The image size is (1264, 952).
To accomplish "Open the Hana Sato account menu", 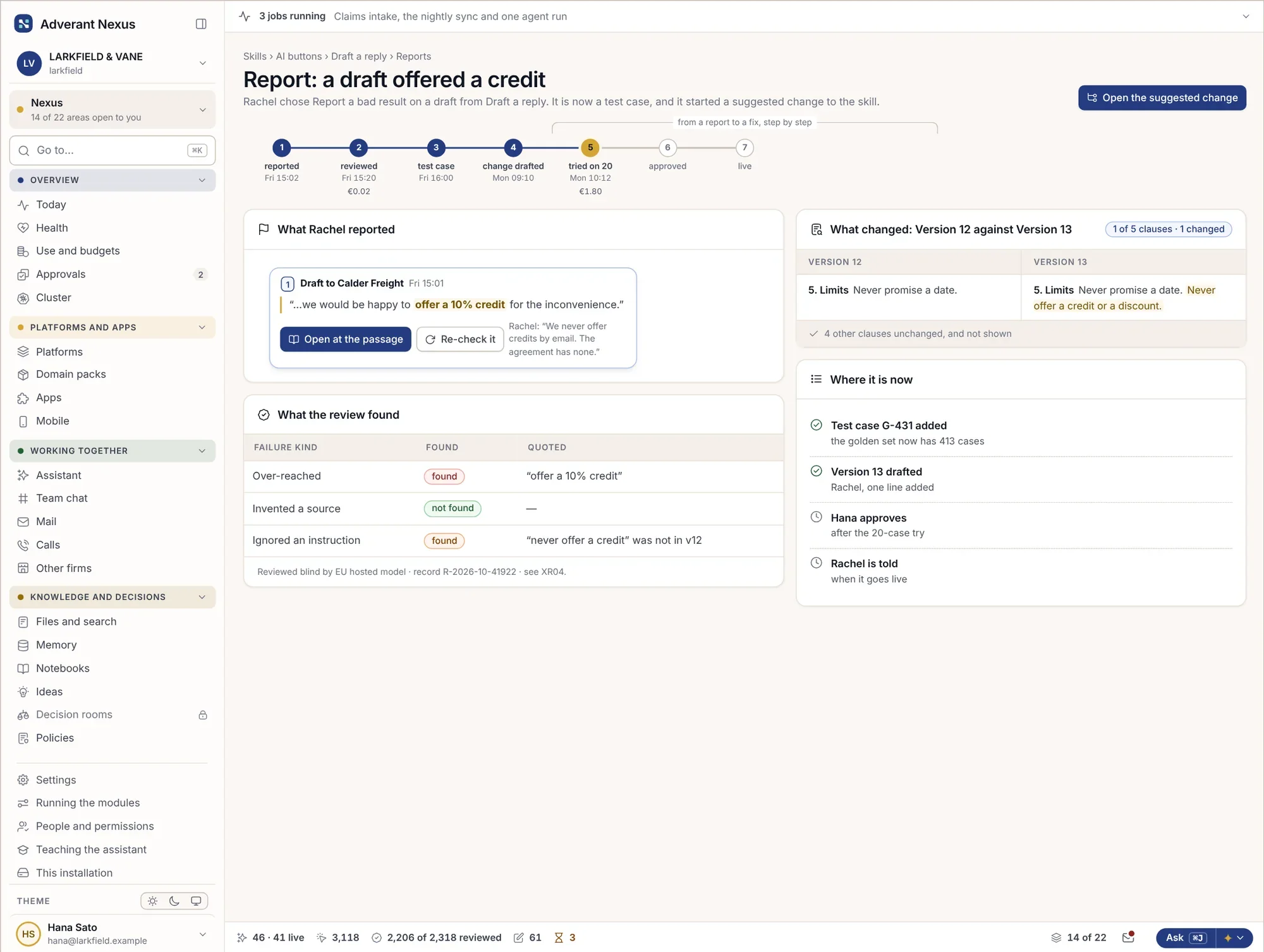I will pyautogui.click(x=112, y=934).
